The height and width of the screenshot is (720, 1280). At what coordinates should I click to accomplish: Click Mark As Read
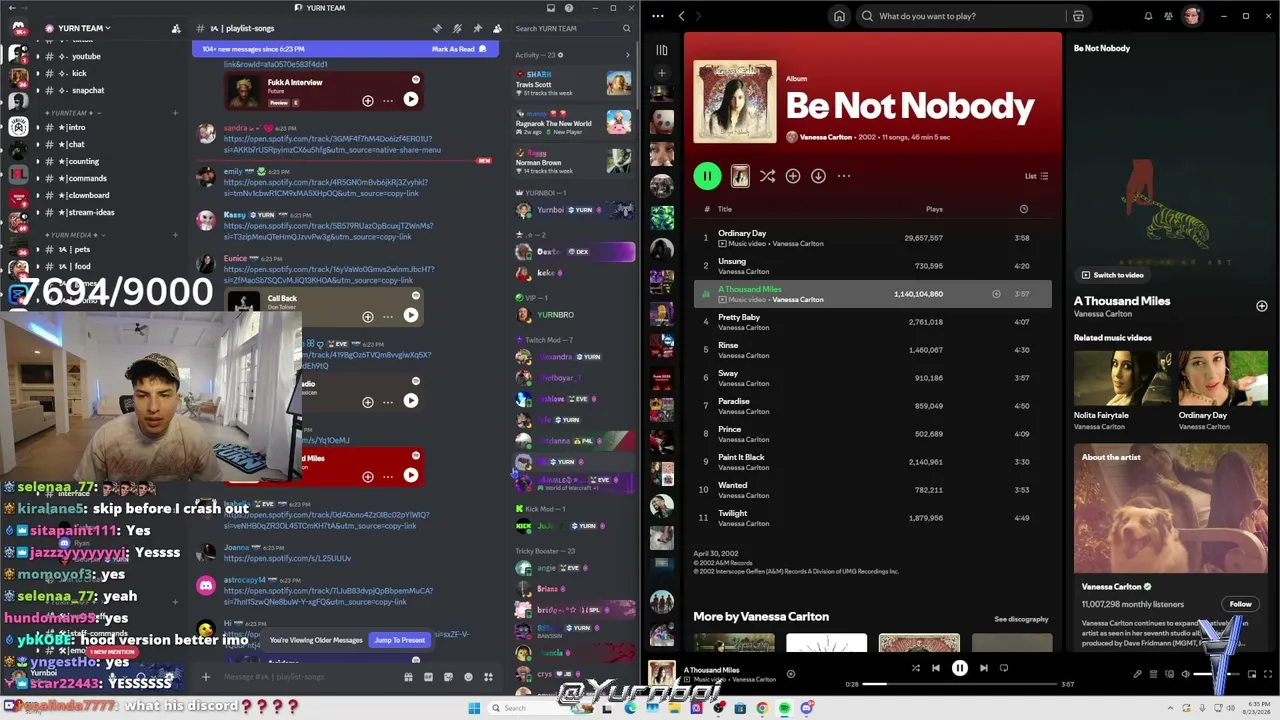pyautogui.click(x=459, y=49)
